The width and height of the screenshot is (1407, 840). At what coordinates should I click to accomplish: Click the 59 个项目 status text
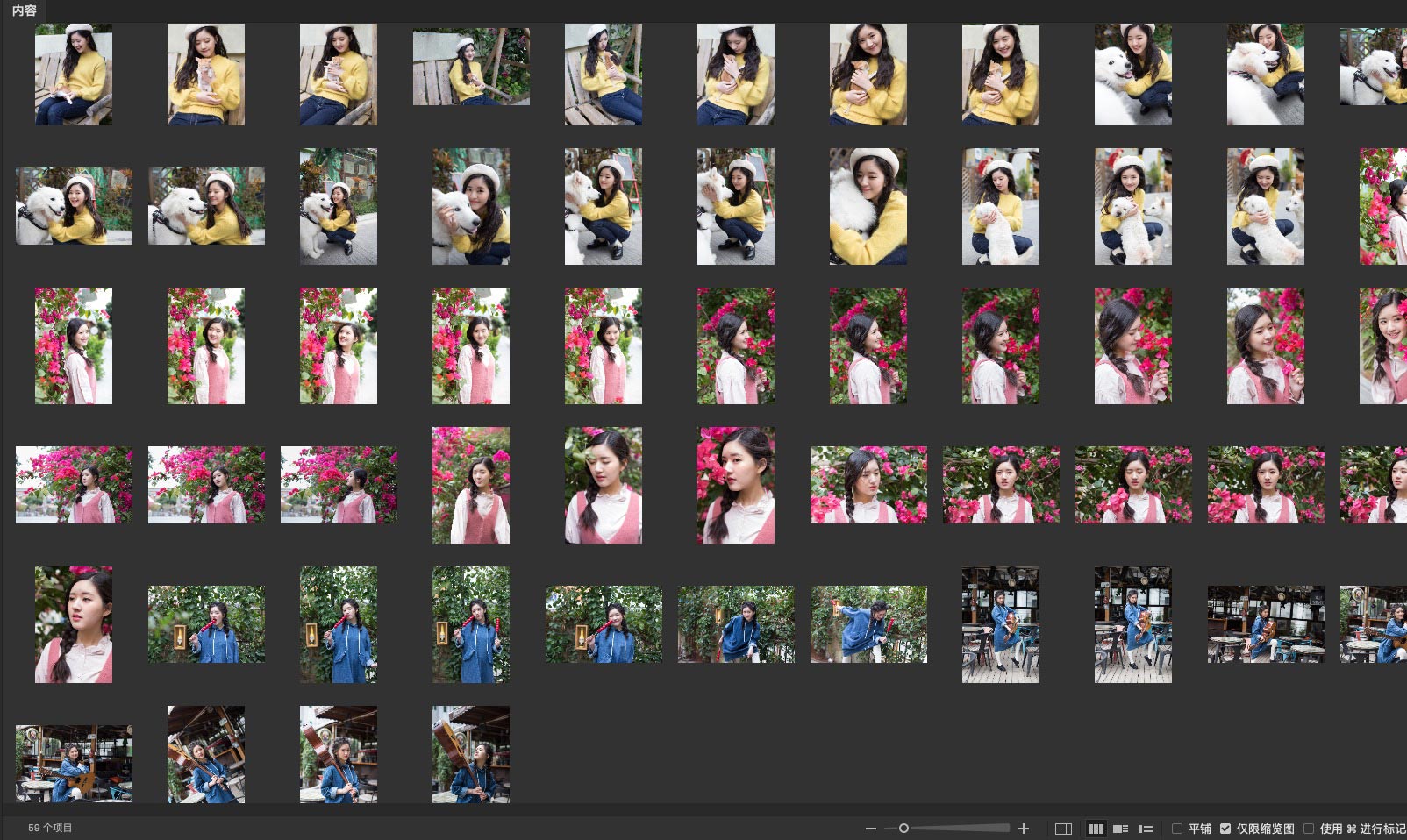click(50, 828)
